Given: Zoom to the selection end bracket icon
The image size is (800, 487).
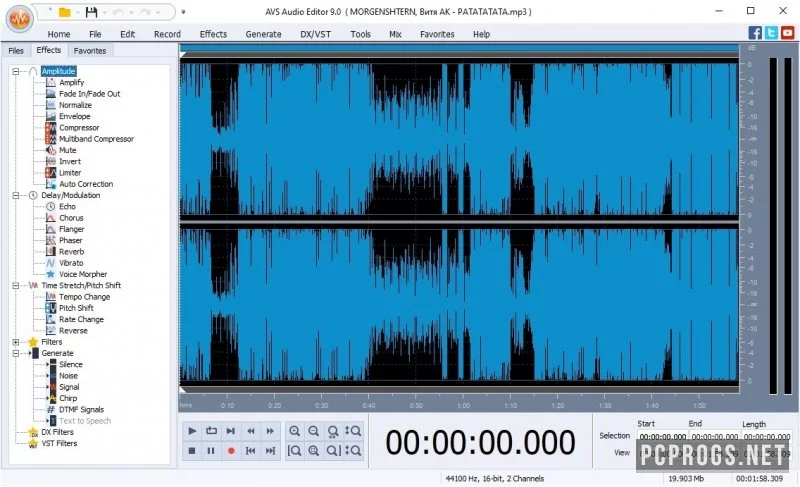Looking at the screenshot, I should [333, 451].
